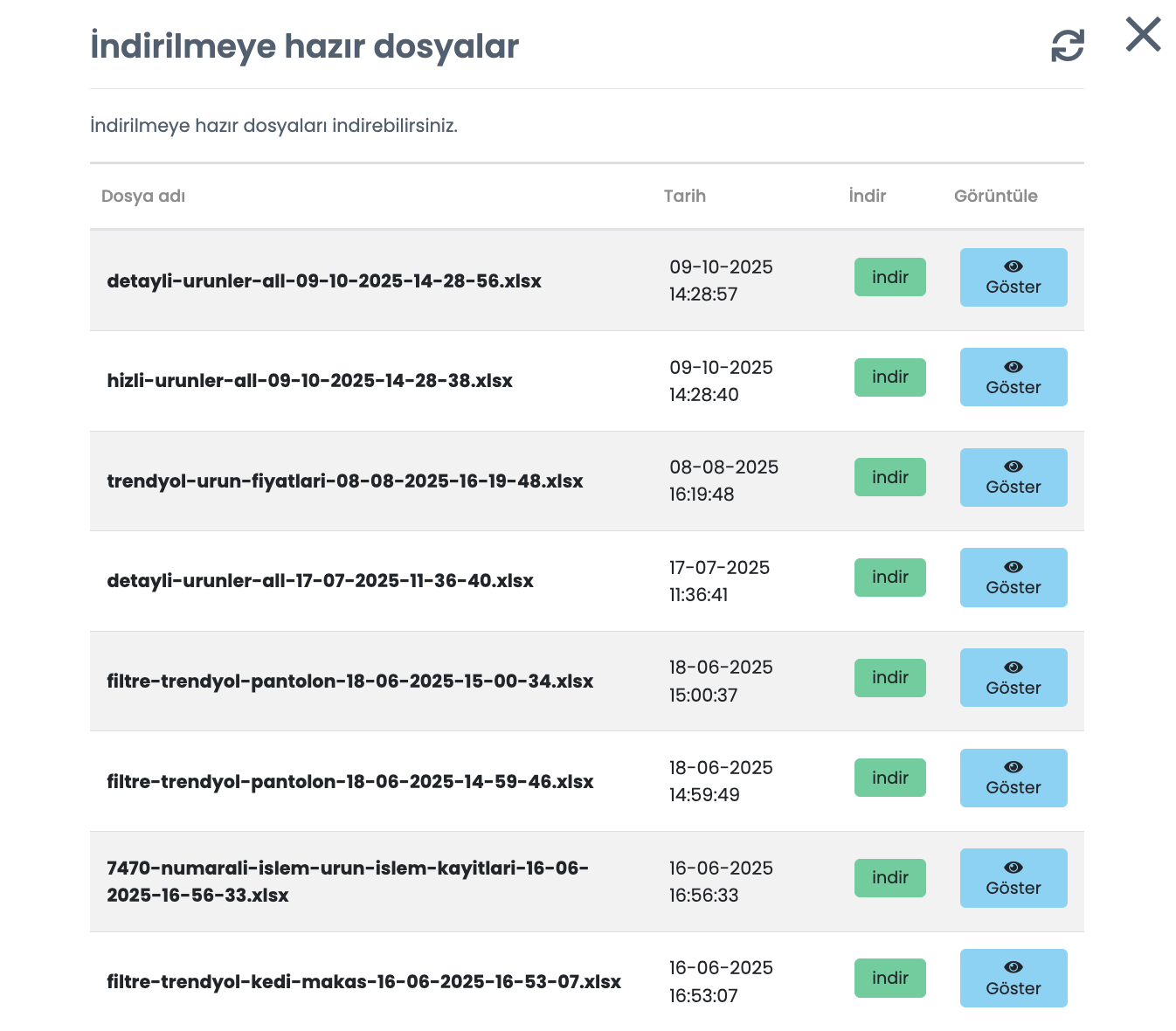Download detayli-urunler-all-17-07-2025-11-36-40.xlsx
This screenshot has height=1031, width=1176.
click(x=890, y=578)
